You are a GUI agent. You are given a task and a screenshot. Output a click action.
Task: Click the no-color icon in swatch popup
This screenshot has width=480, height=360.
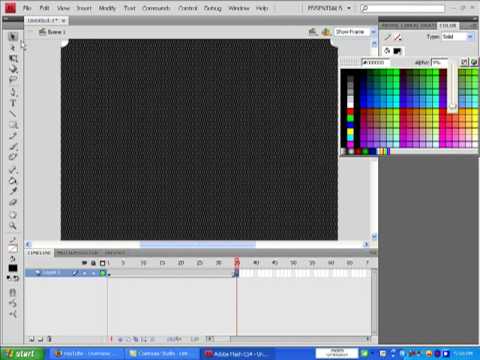click(465, 62)
